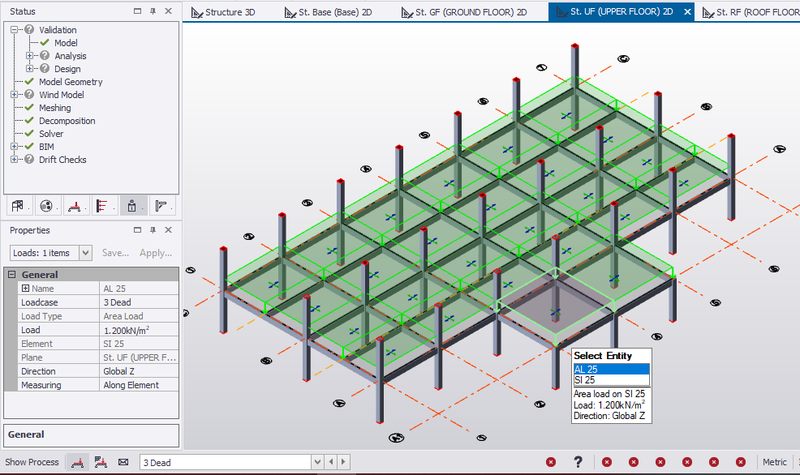Click the envelope icon in bottom bar
800x475 pixels.
click(x=123, y=462)
